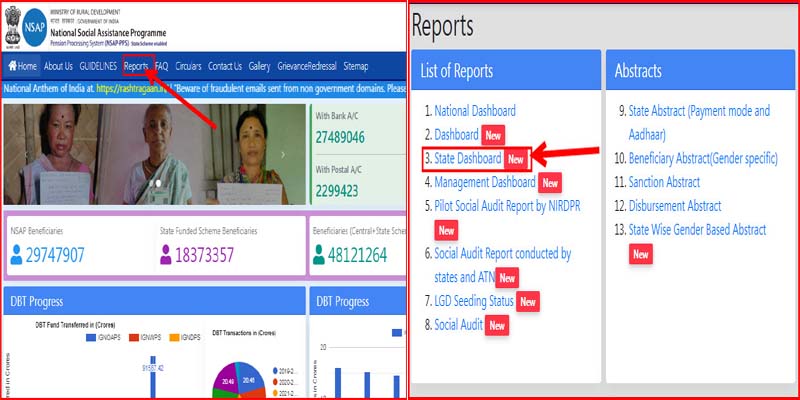
Task: Open the Sanction Abstract link
Action: tap(664, 182)
